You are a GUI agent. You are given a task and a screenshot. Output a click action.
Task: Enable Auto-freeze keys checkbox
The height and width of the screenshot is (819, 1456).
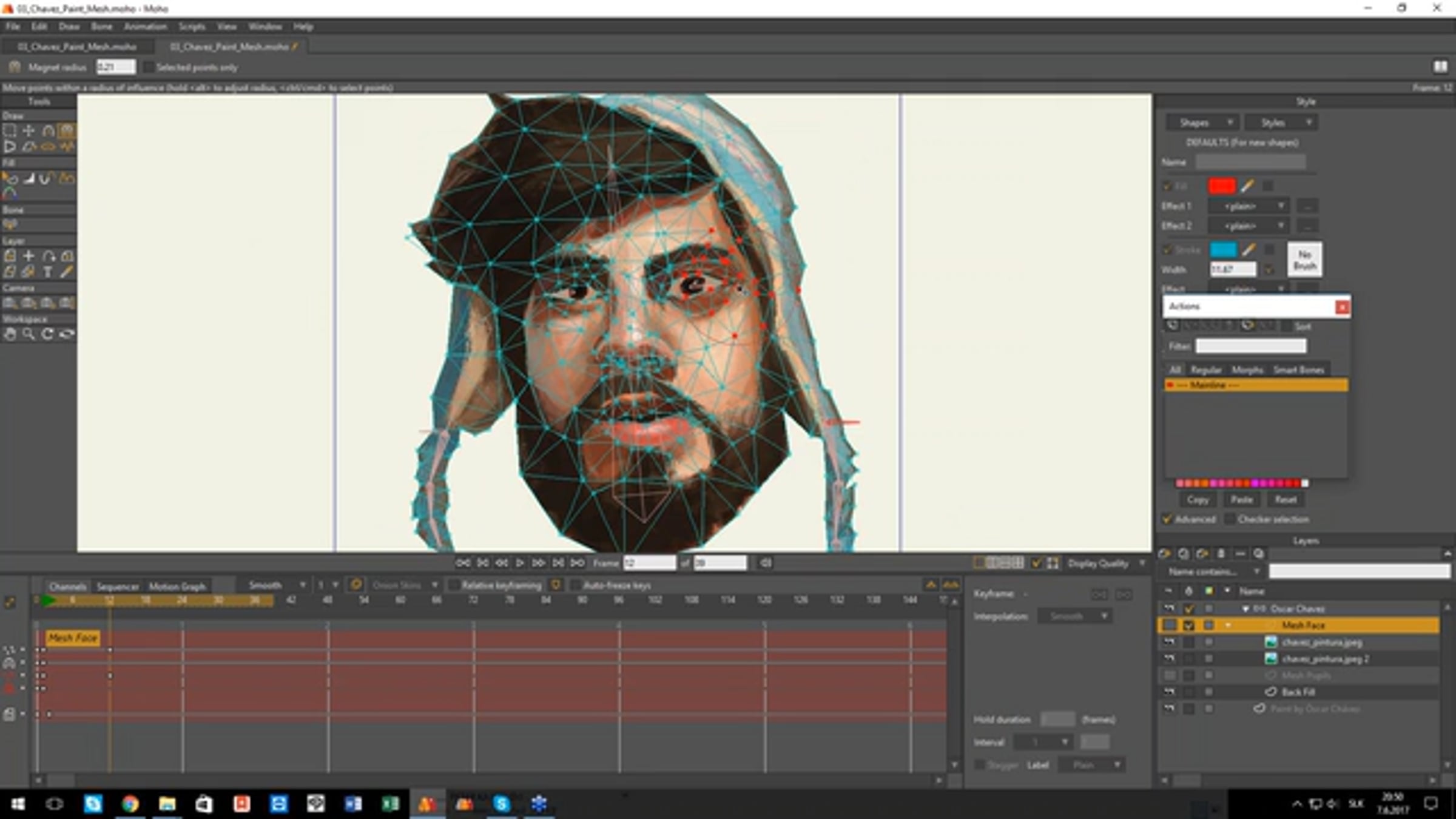[575, 585]
